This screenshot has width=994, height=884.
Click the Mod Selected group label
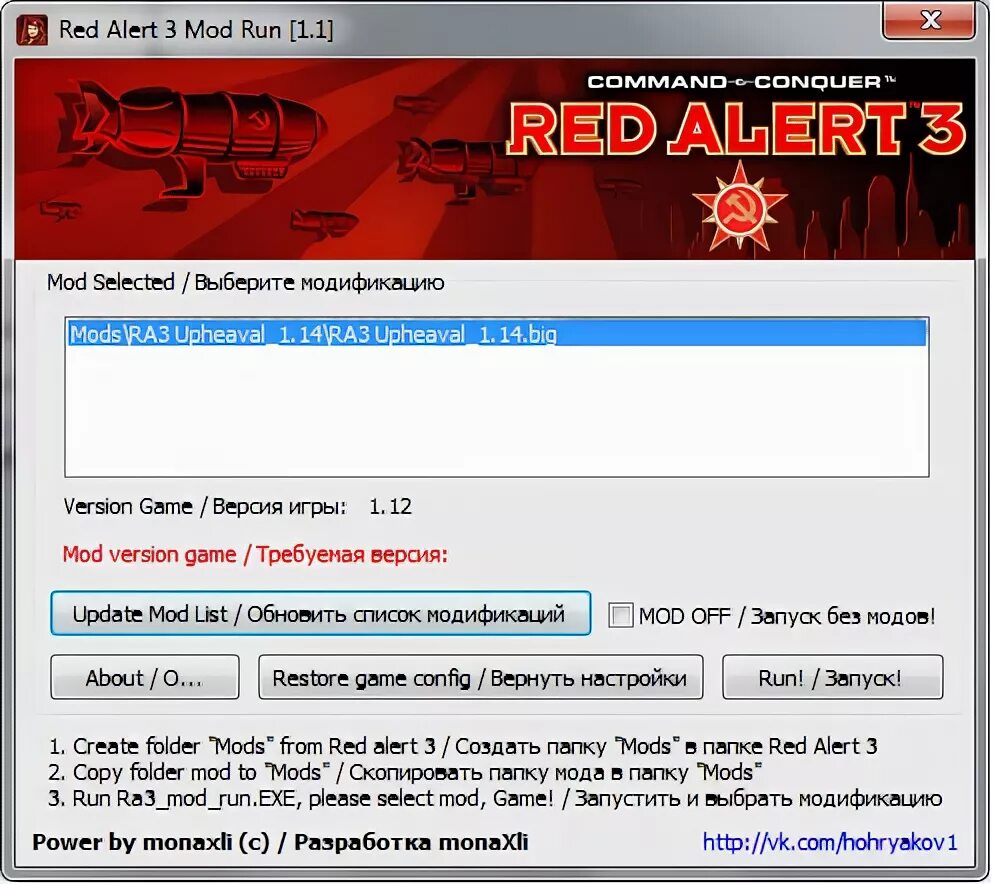pyautogui.click(x=245, y=282)
